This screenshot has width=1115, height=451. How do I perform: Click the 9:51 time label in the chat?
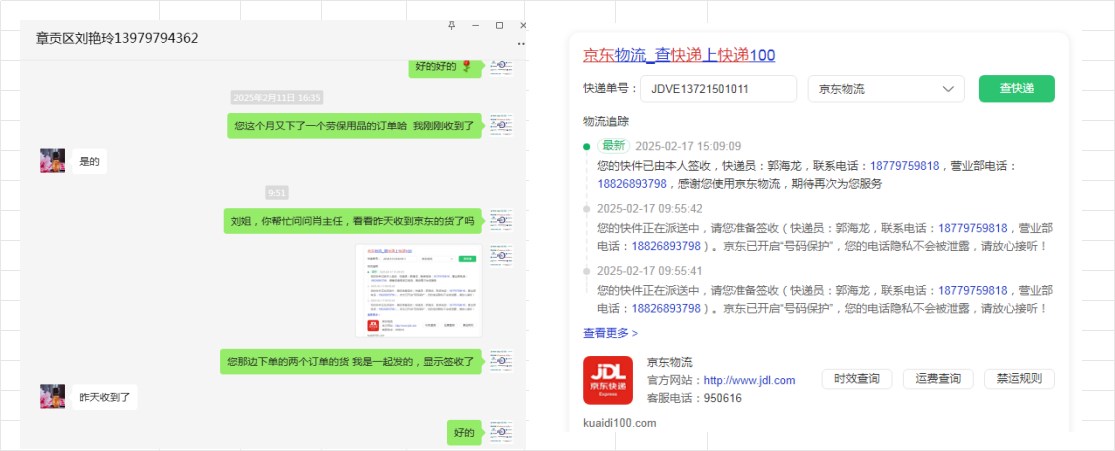click(x=277, y=193)
